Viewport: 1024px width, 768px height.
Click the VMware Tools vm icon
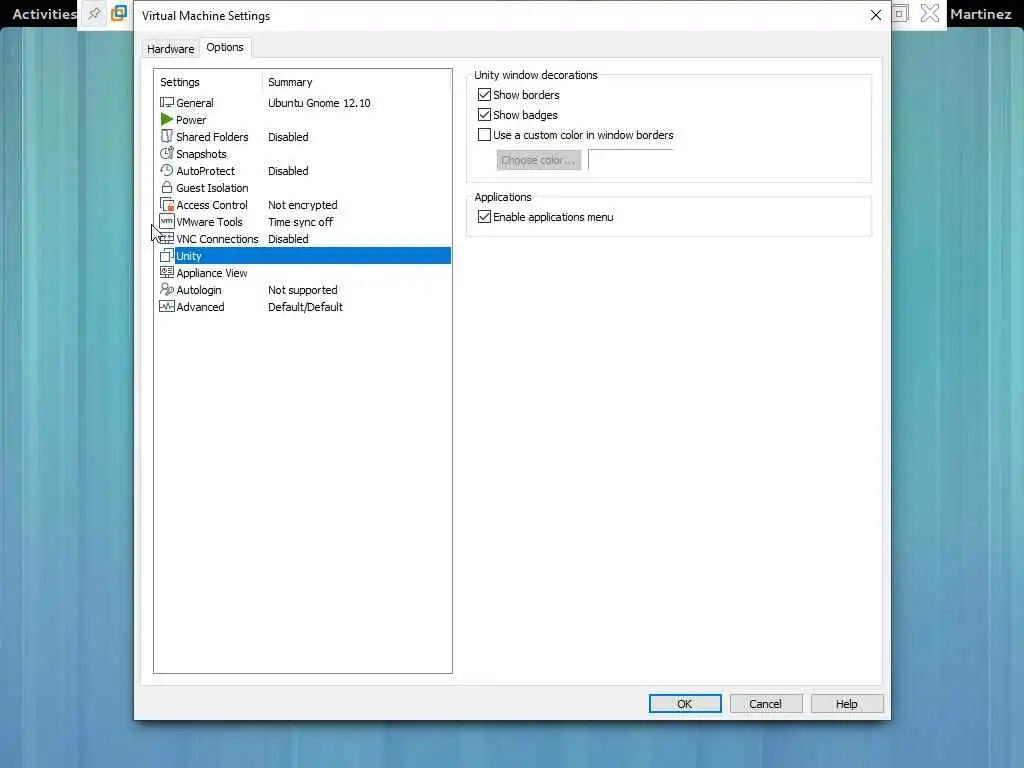coord(167,221)
